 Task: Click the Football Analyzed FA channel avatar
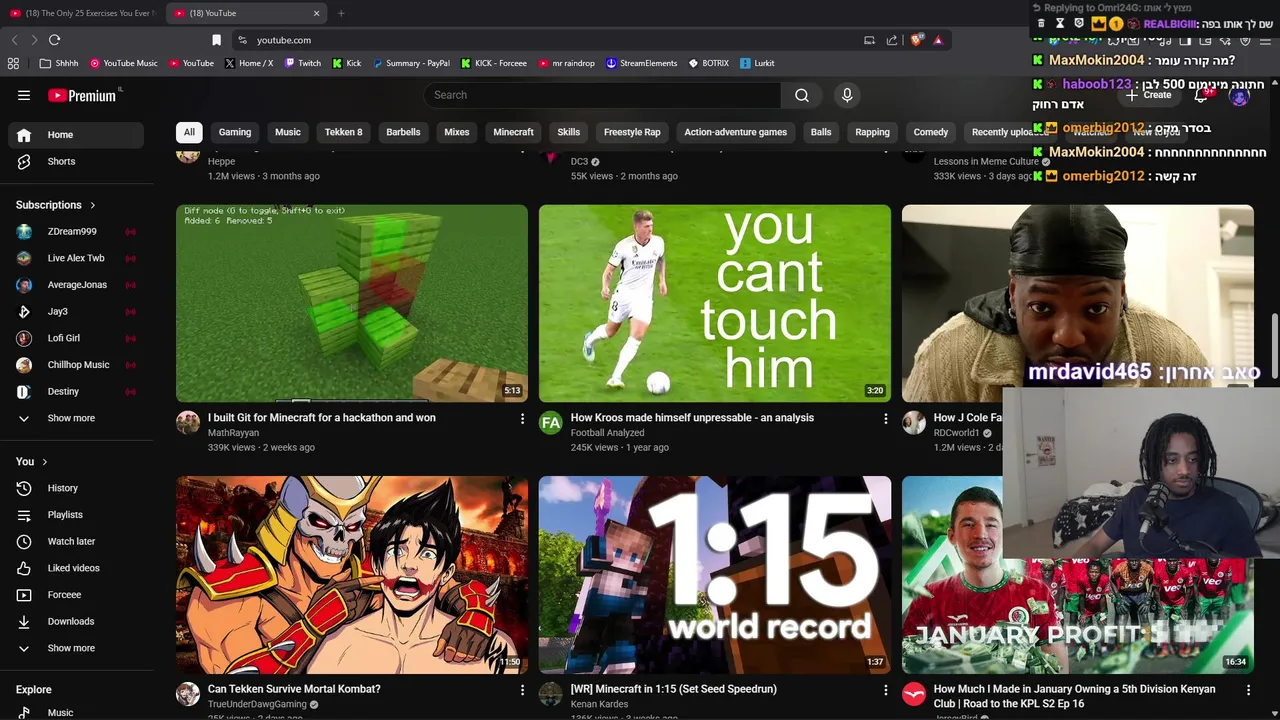[x=551, y=423]
